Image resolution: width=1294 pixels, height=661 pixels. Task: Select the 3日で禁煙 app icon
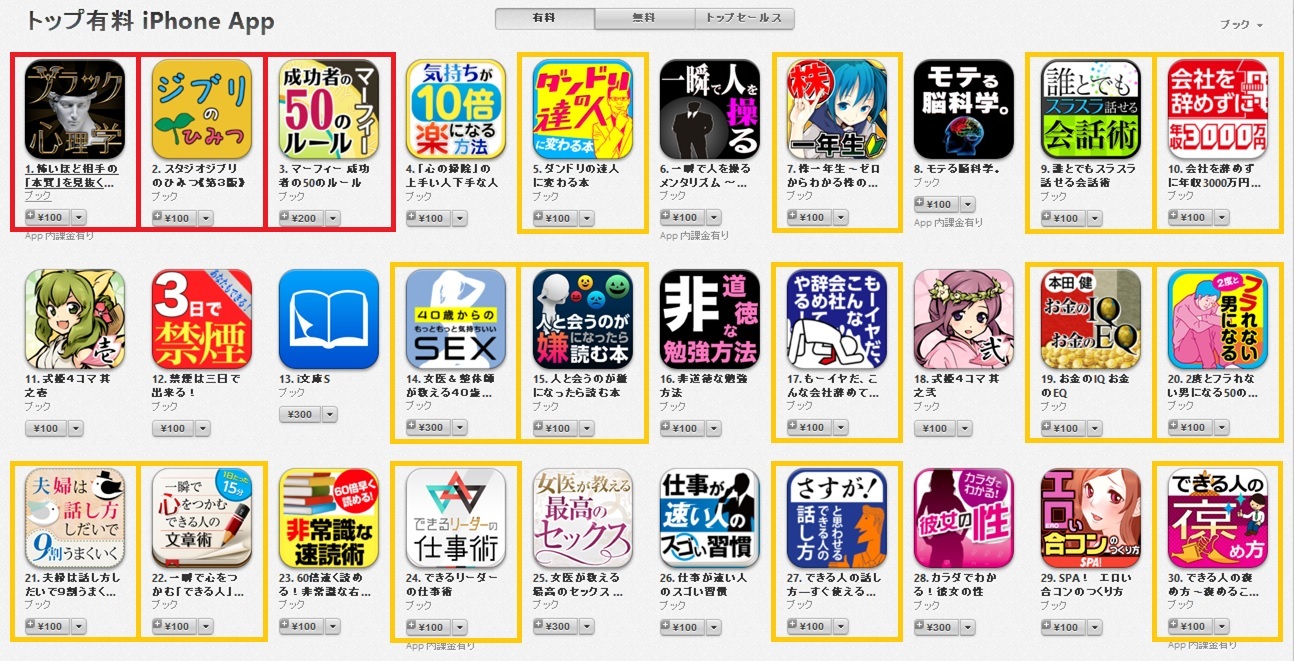pos(202,319)
